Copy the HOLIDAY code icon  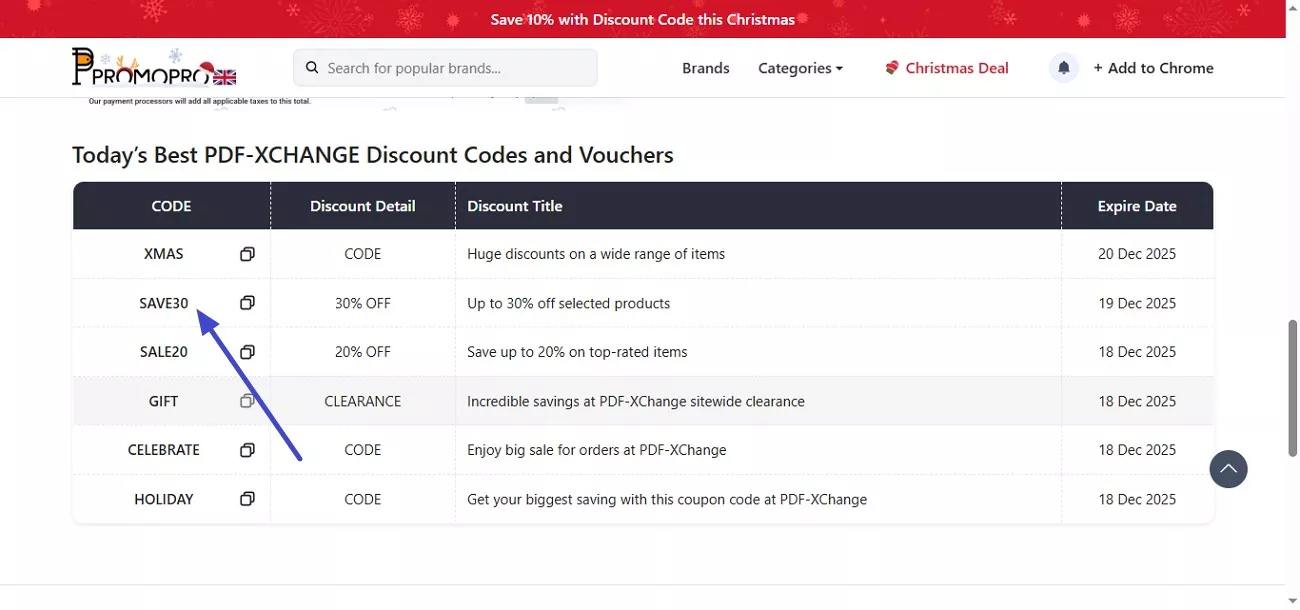click(x=247, y=499)
